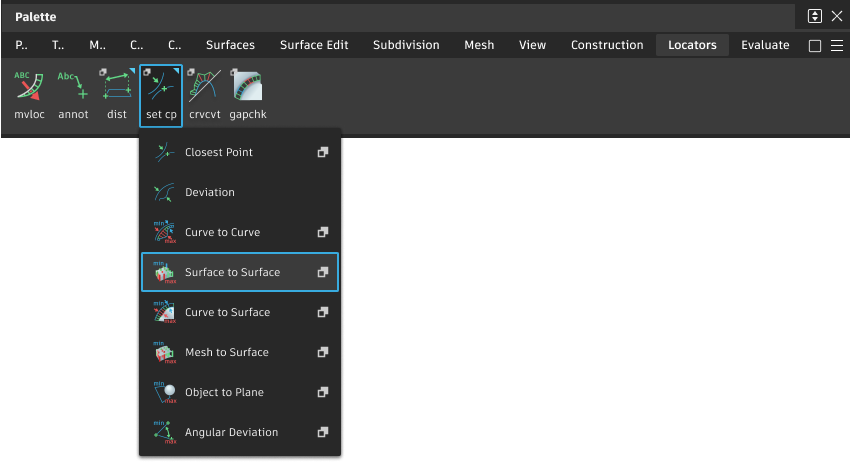The width and height of the screenshot is (850, 470).
Task: Choose Closest Point from the flyout
Action: tap(219, 152)
